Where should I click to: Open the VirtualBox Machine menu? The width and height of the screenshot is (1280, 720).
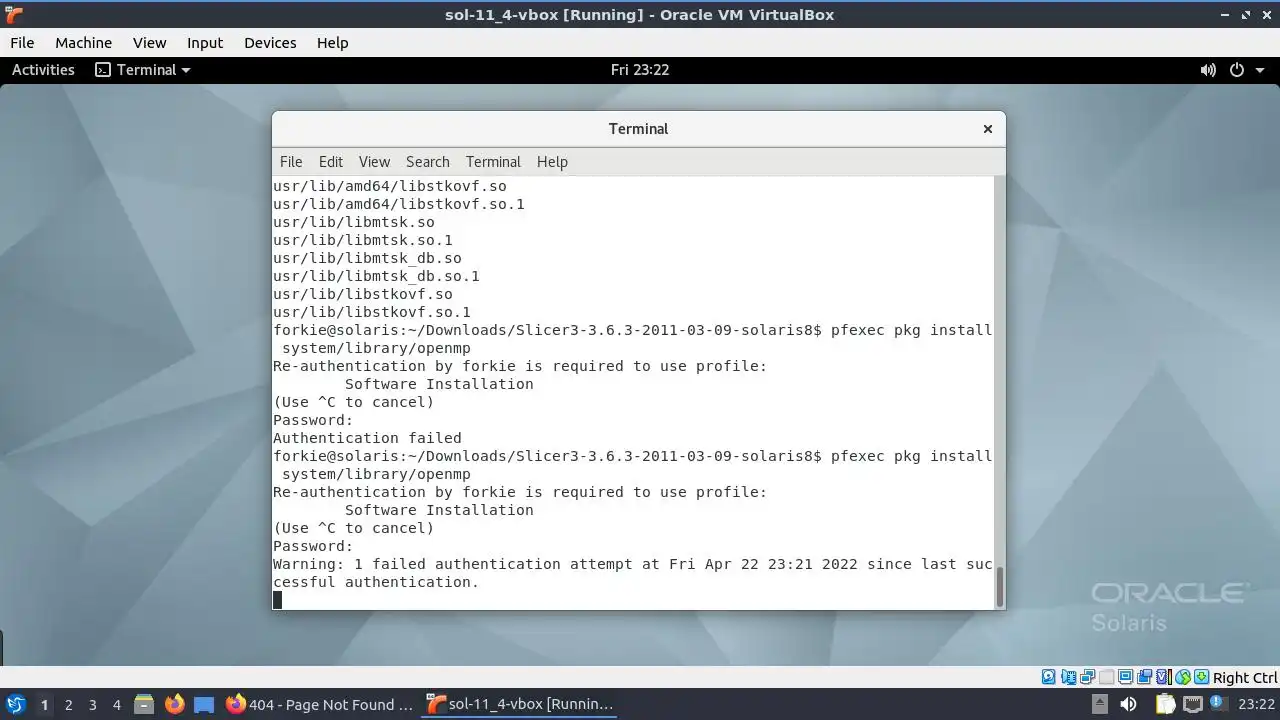[83, 43]
